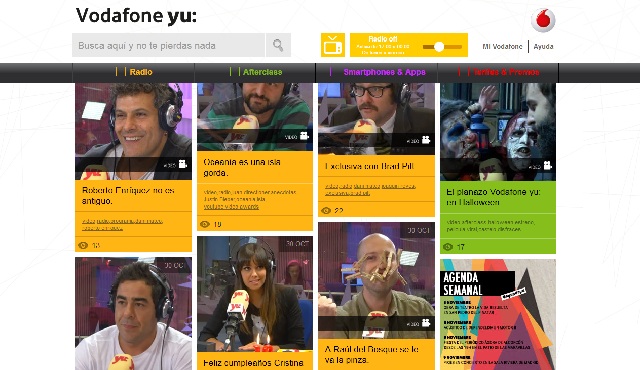Click the video camera icon on Oceanía card
640x370 pixels.
click(304, 136)
